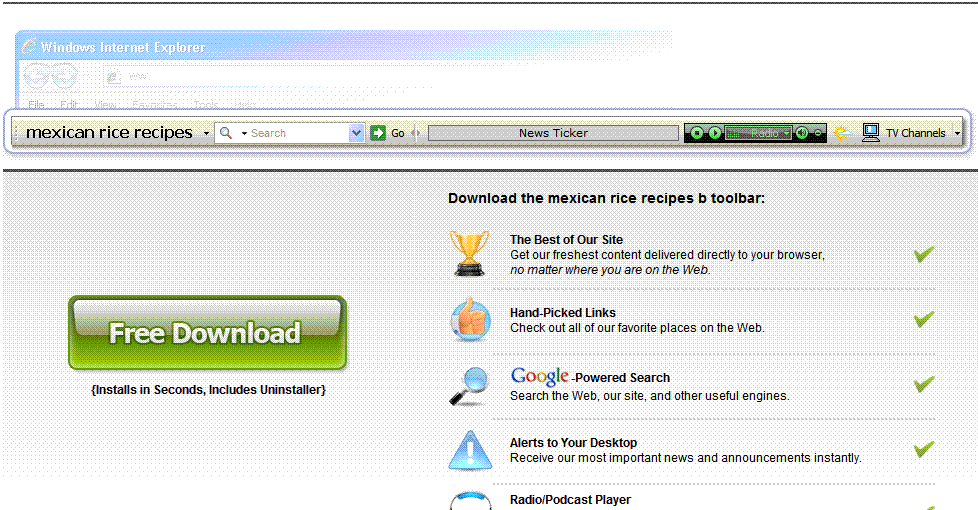978x510 pixels.
Task: Click the magnifier icon in toolbar search box
Action: [226, 133]
